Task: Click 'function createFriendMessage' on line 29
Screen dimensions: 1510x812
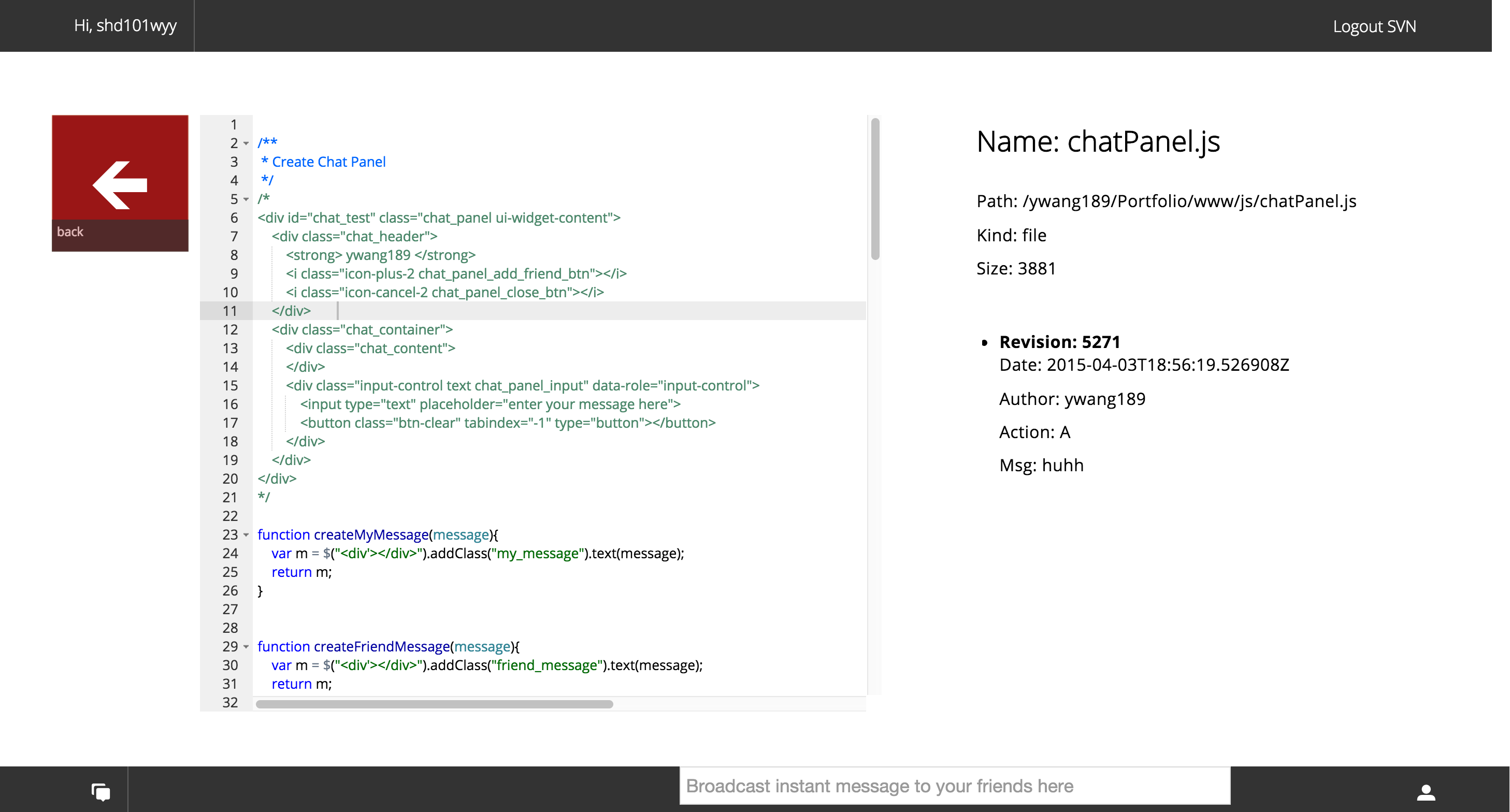Action: click(353, 647)
